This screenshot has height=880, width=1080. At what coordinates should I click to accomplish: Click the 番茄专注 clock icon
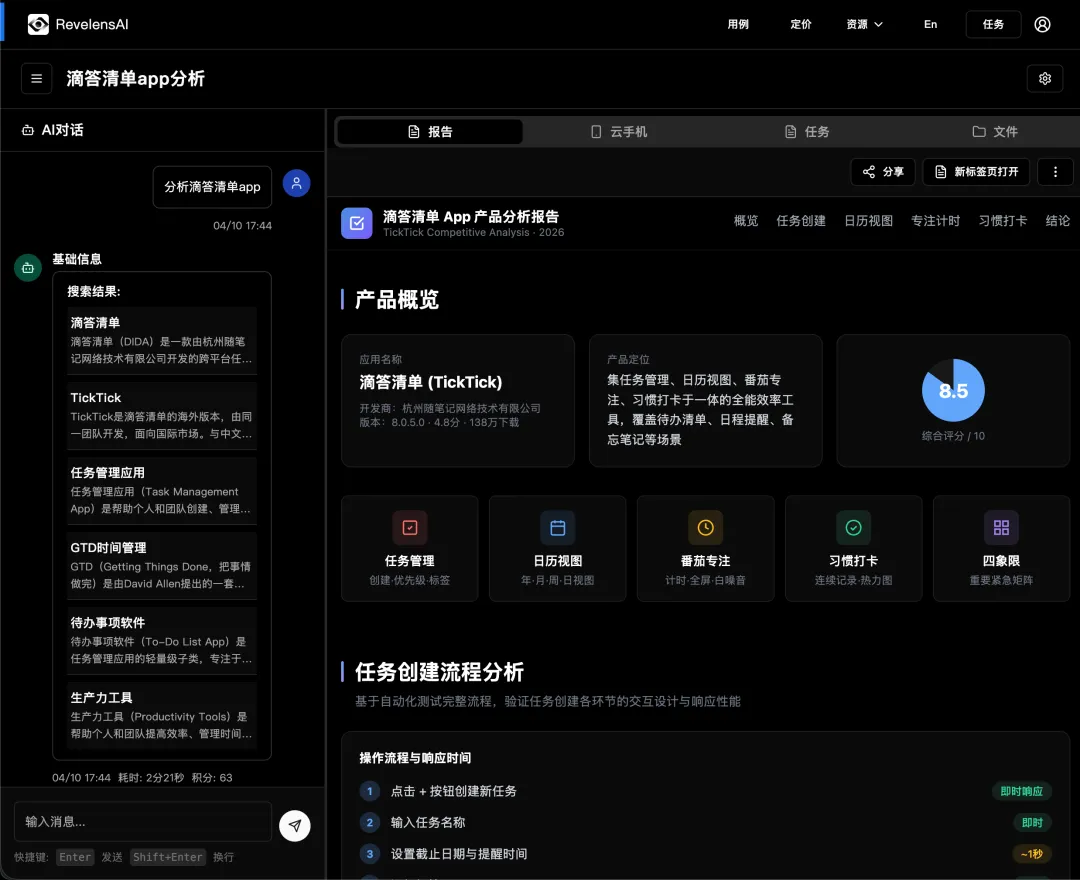click(705, 527)
